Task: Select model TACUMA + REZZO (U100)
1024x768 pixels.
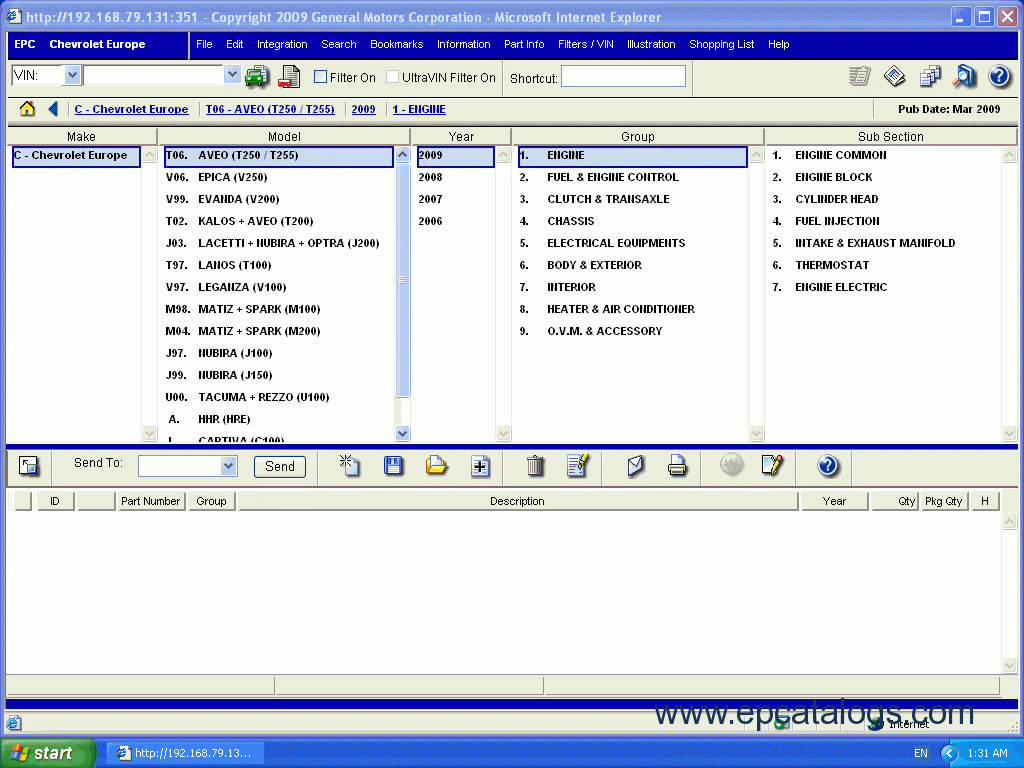Action: (x=279, y=397)
